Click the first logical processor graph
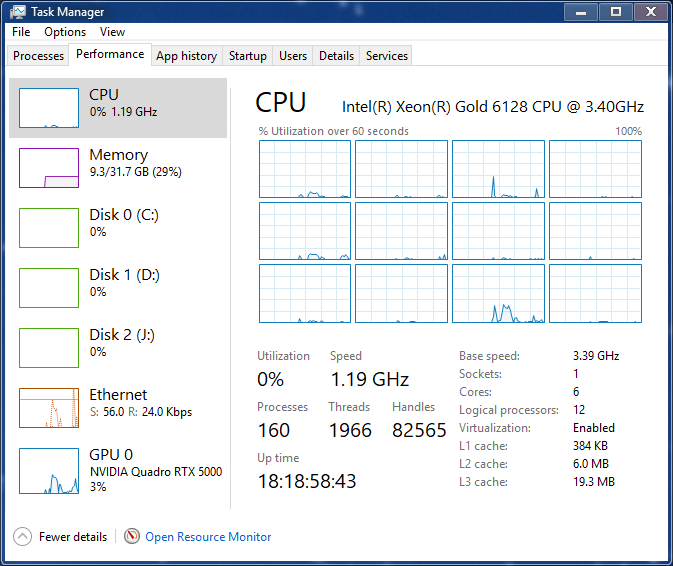Screen dimensions: 673x566 305,169
